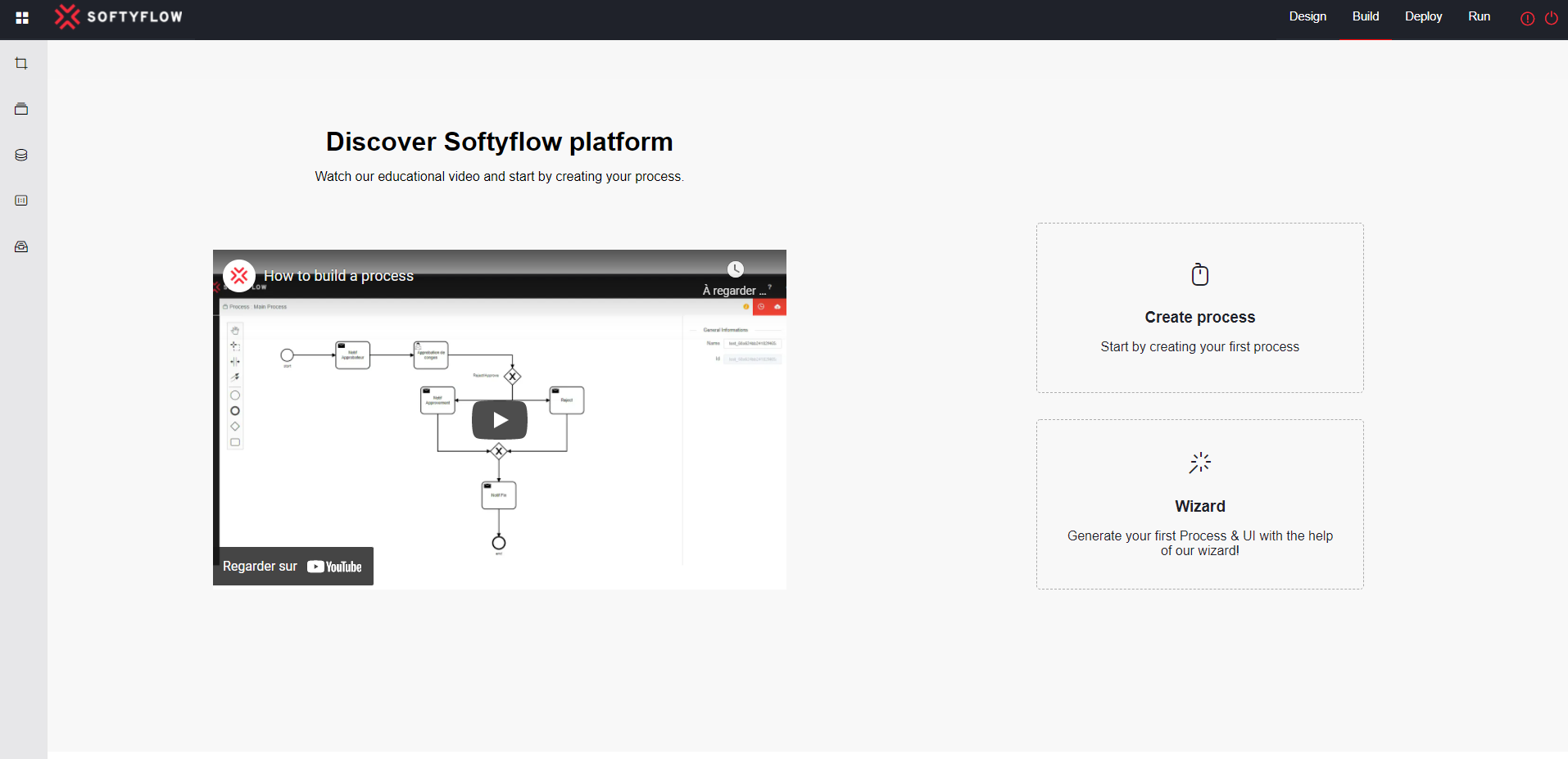
Task: Click the video channel avatar icon
Action: coord(239,276)
